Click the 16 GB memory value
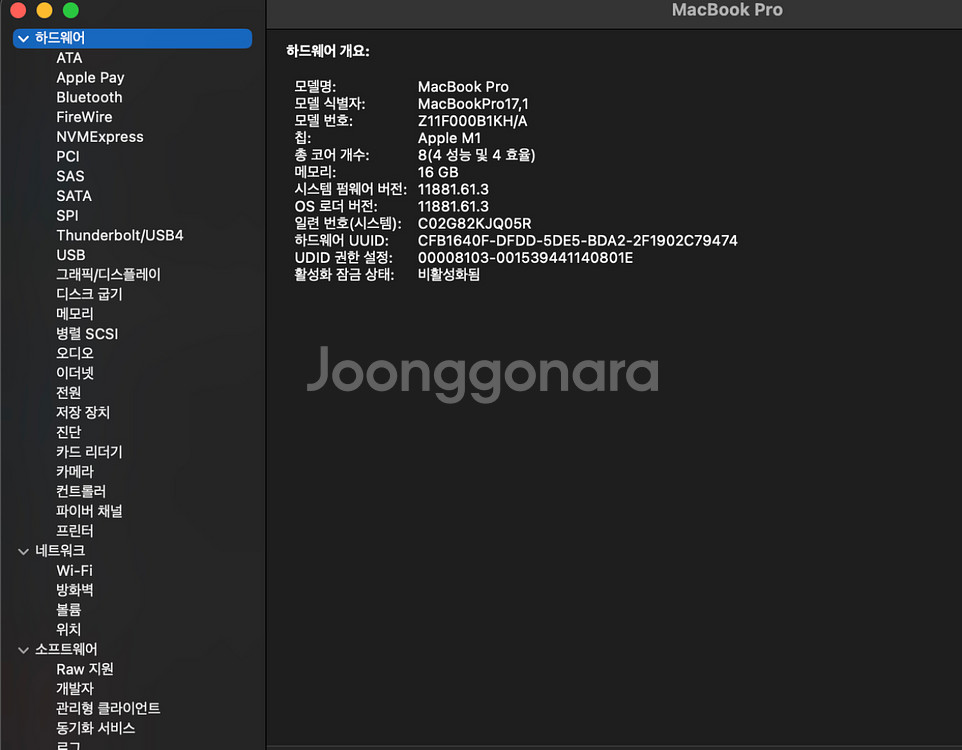962x750 pixels. coord(438,172)
